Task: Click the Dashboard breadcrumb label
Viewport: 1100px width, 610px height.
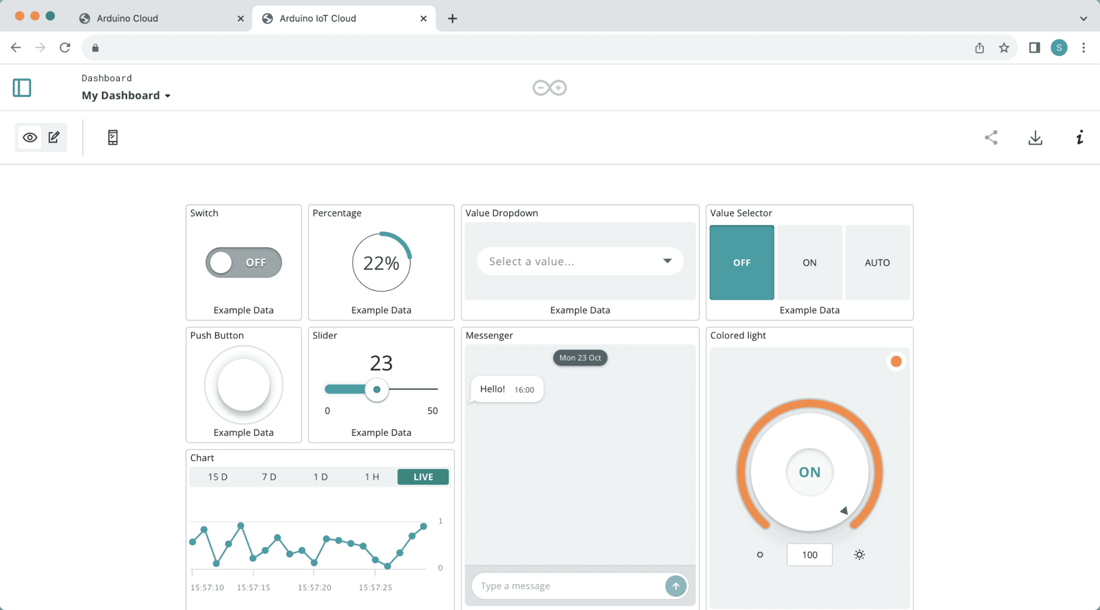Action: (x=107, y=78)
